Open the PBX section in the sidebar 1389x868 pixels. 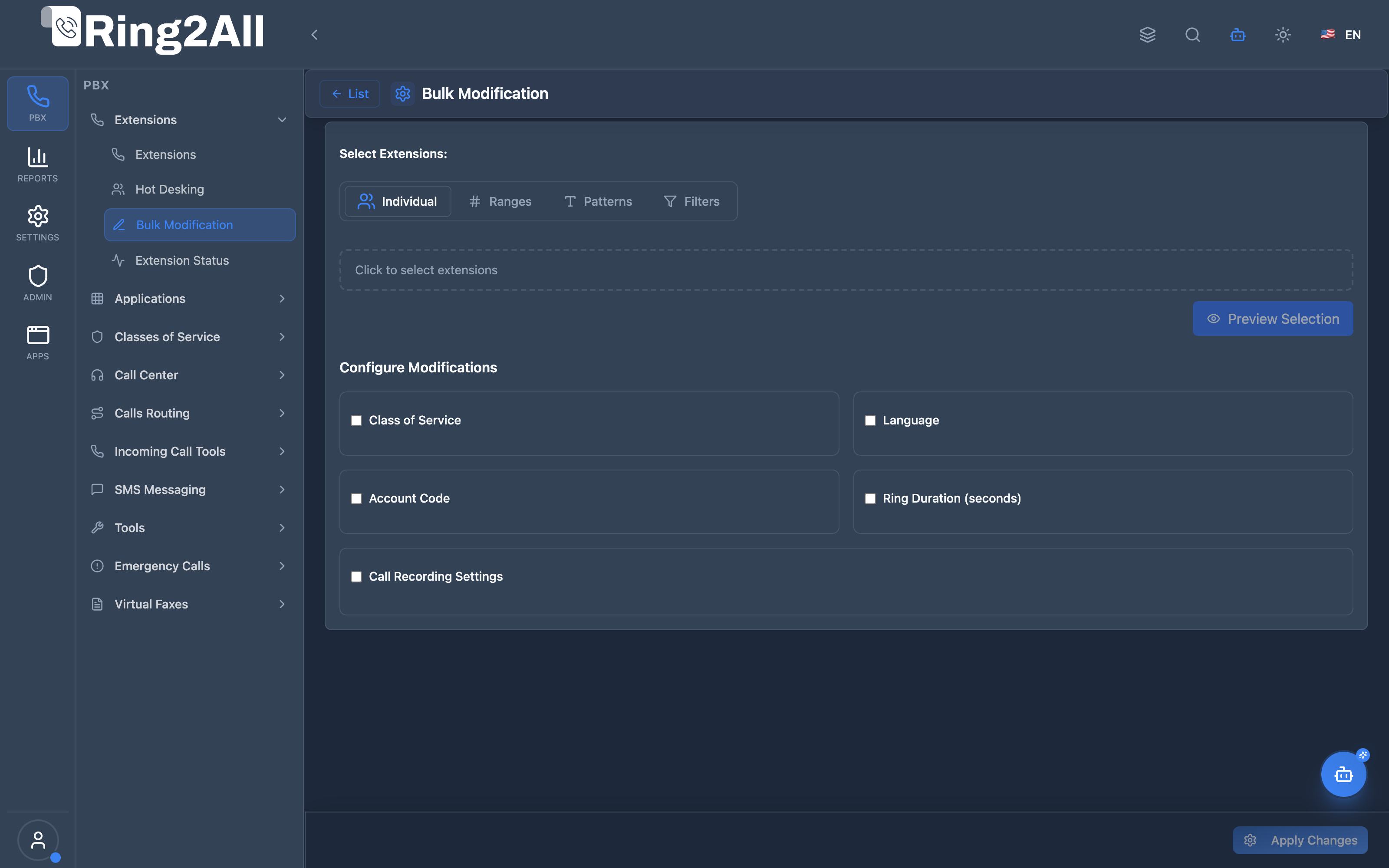(37, 103)
